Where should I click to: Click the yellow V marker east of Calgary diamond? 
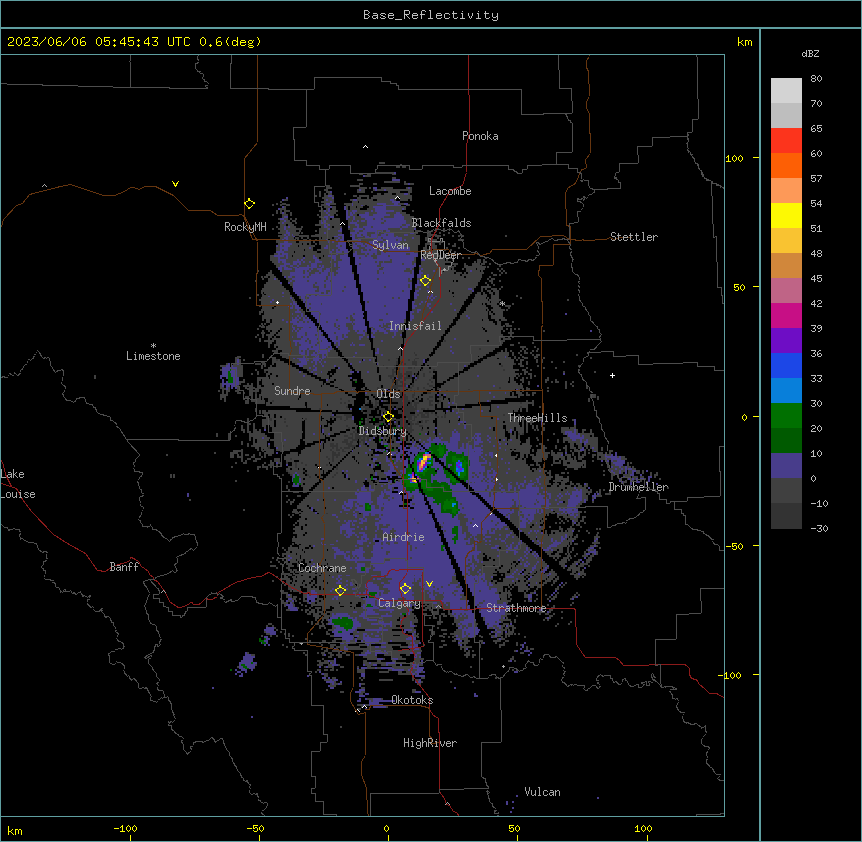pyautogui.click(x=429, y=584)
